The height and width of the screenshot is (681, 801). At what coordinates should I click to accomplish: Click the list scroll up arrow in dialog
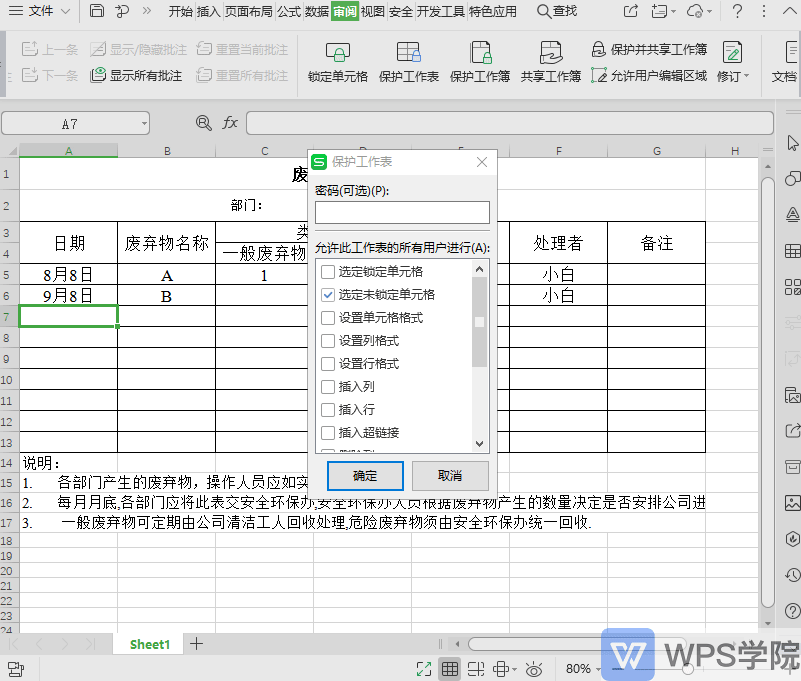tap(479, 269)
